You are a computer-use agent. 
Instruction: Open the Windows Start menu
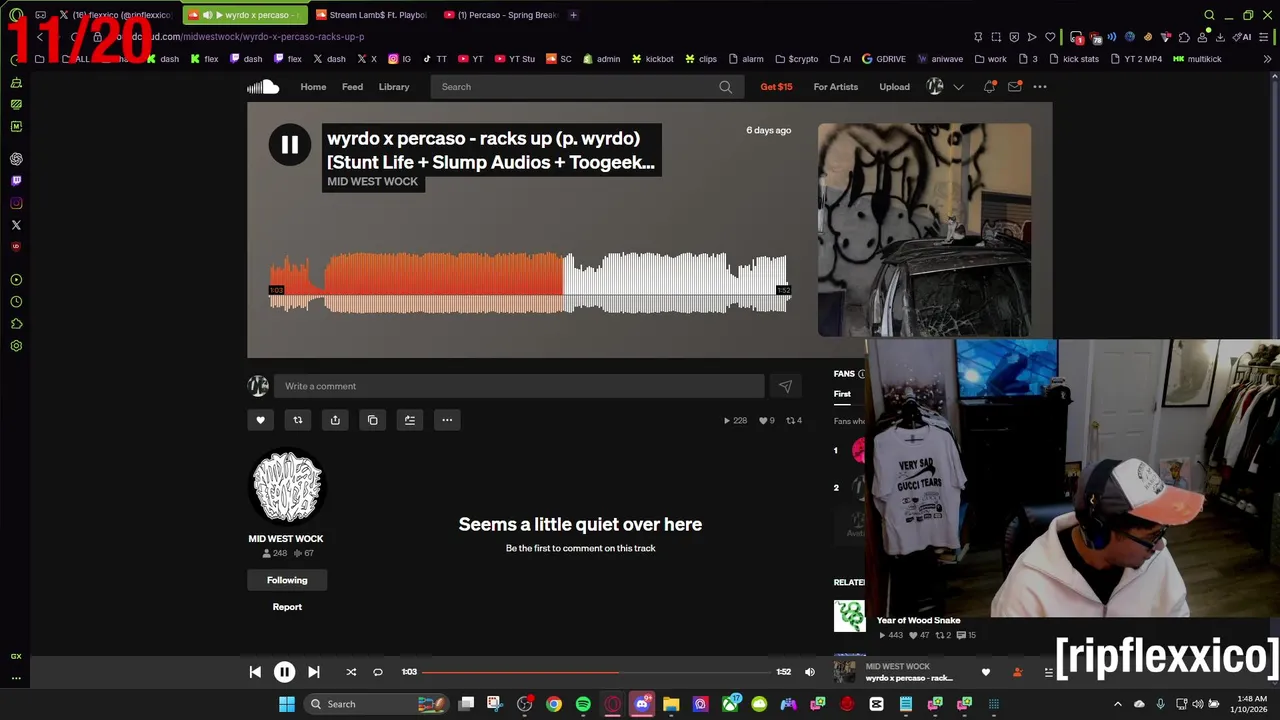287,704
